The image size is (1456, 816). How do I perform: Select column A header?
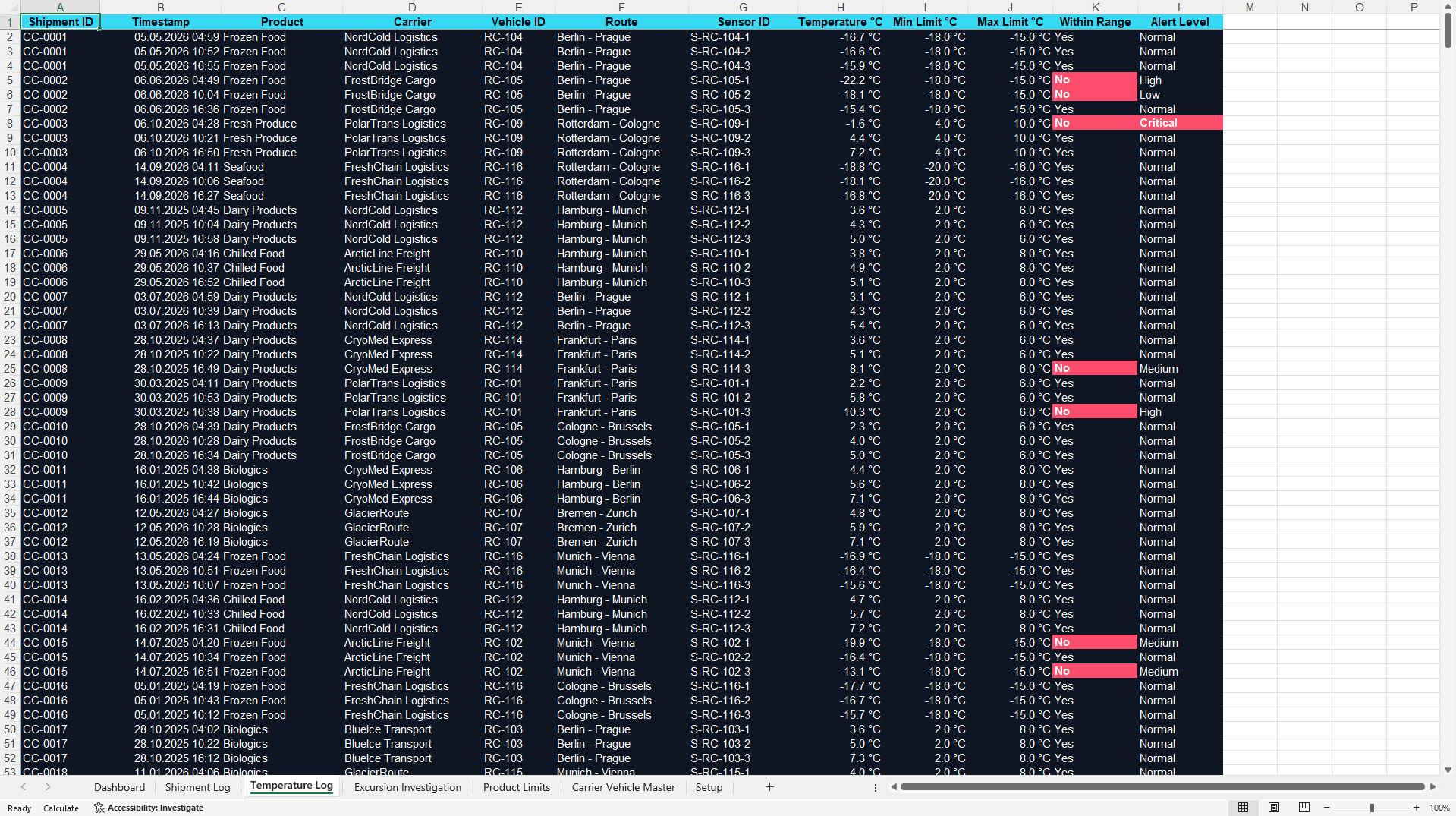pyautogui.click(x=60, y=7)
